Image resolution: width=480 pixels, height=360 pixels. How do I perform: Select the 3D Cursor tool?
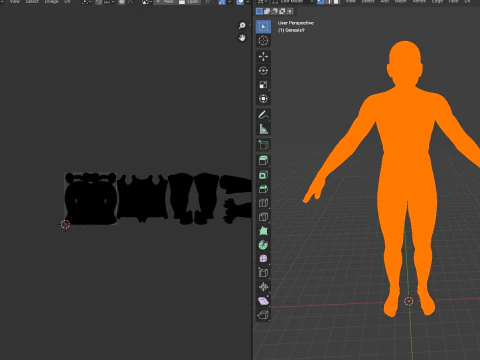pos(263,41)
